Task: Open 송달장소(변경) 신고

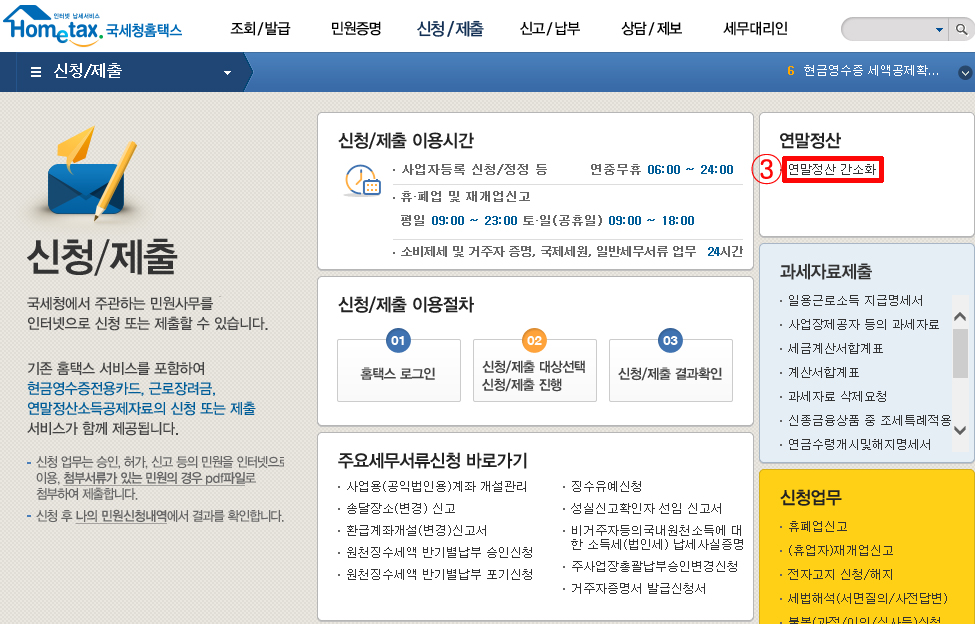Action: (400, 508)
